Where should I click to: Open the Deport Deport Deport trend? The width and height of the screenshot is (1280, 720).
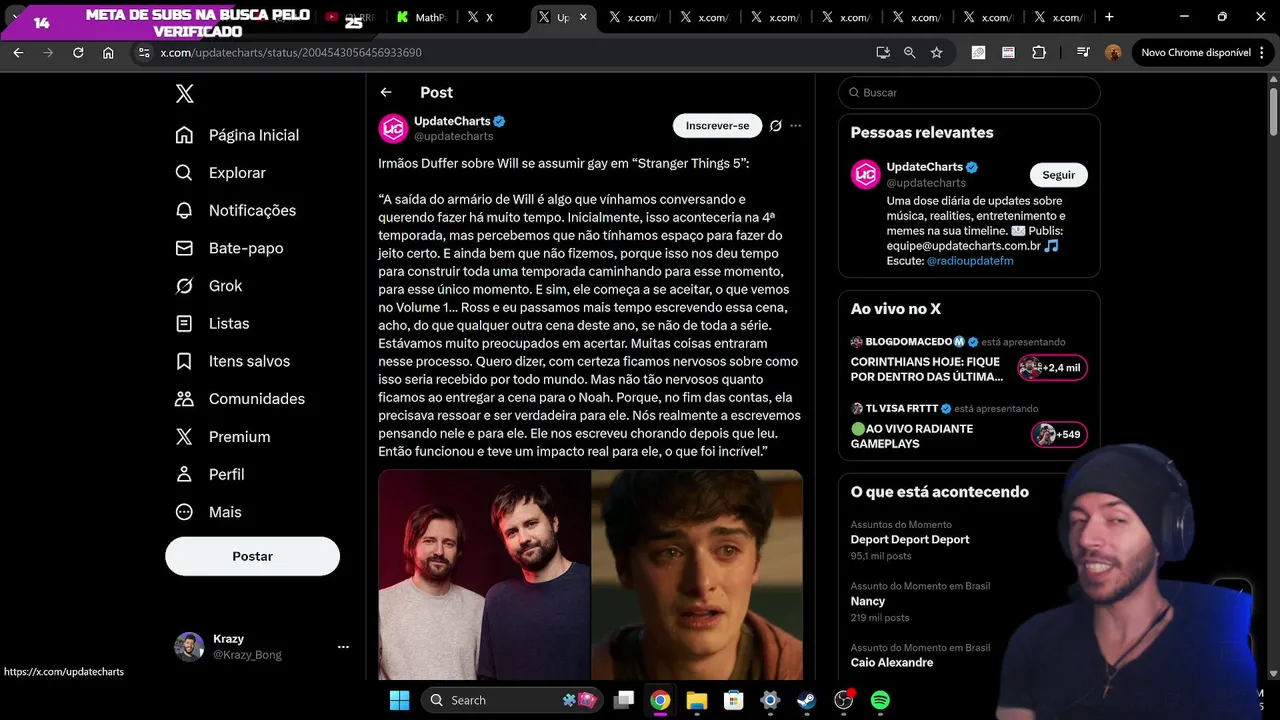pos(910,540)
